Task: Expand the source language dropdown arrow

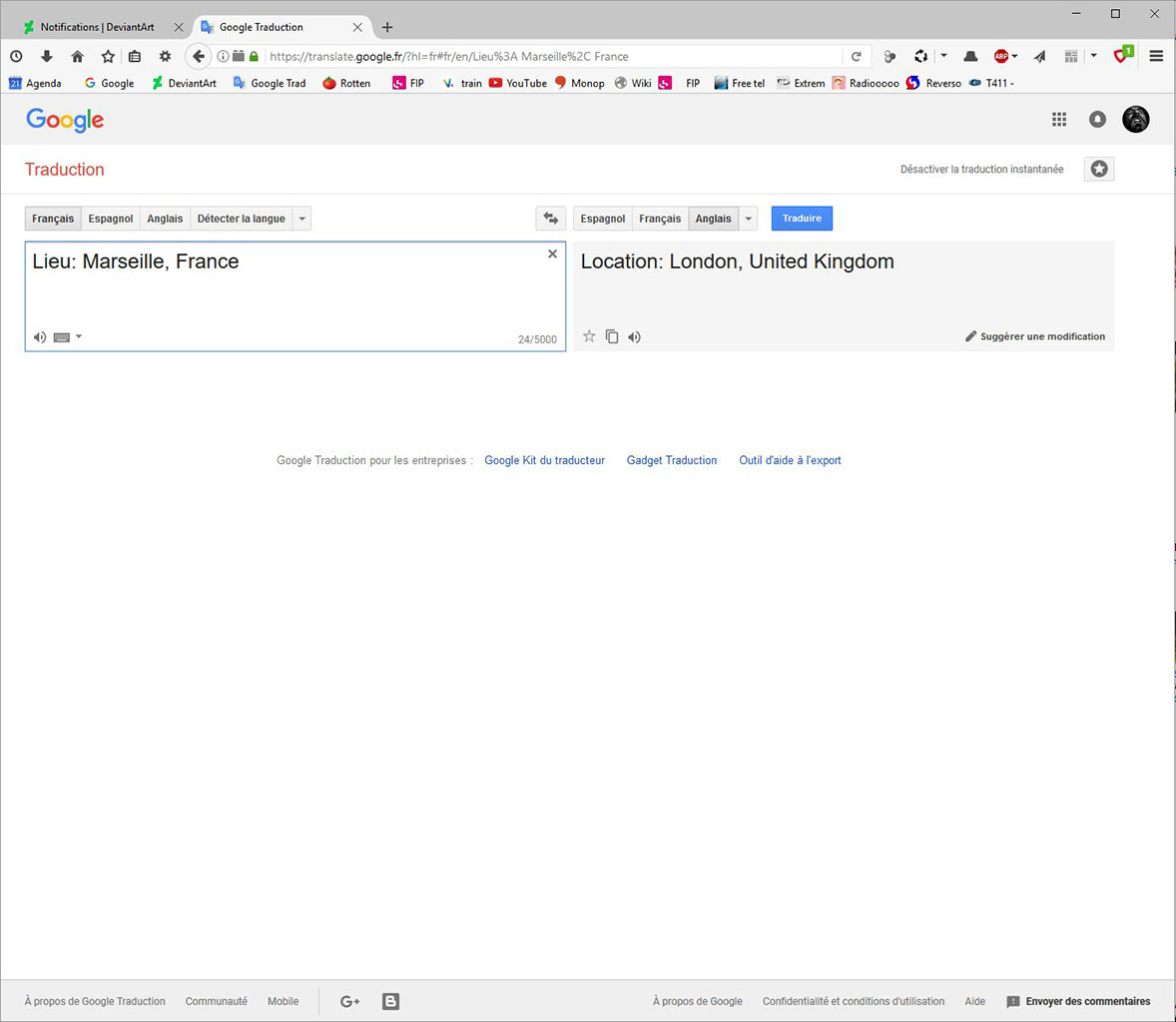Action: (x=302, y=219)
